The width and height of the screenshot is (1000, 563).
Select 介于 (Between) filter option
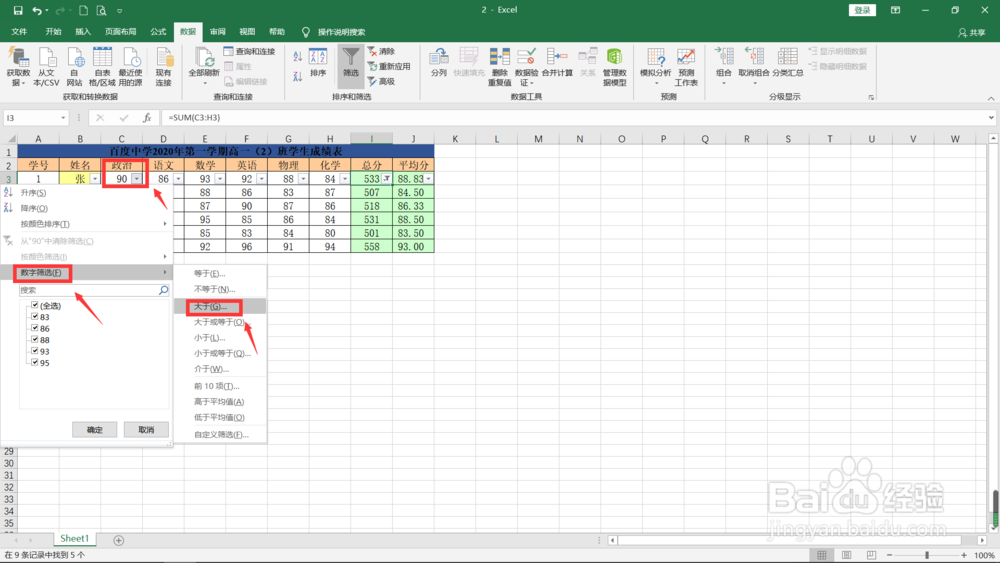click(220, 369)
